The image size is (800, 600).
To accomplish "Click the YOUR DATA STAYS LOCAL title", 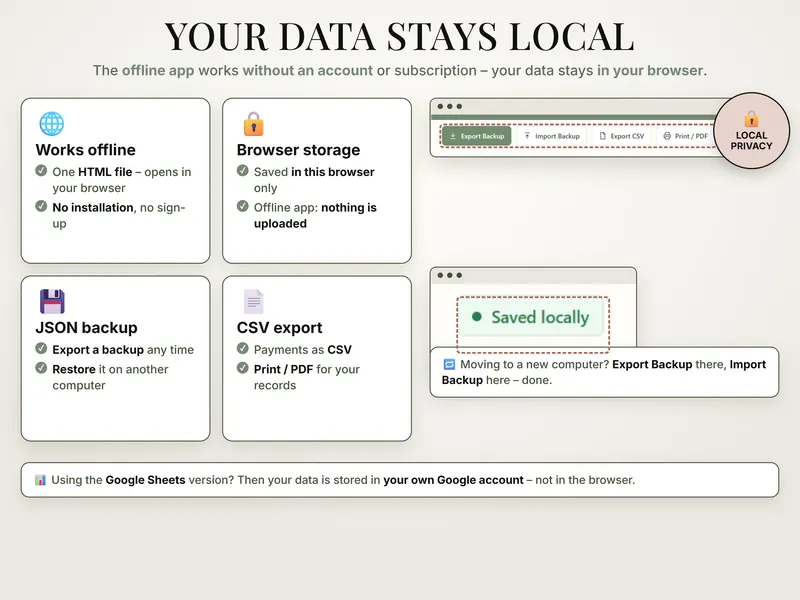I will point(399,37).
